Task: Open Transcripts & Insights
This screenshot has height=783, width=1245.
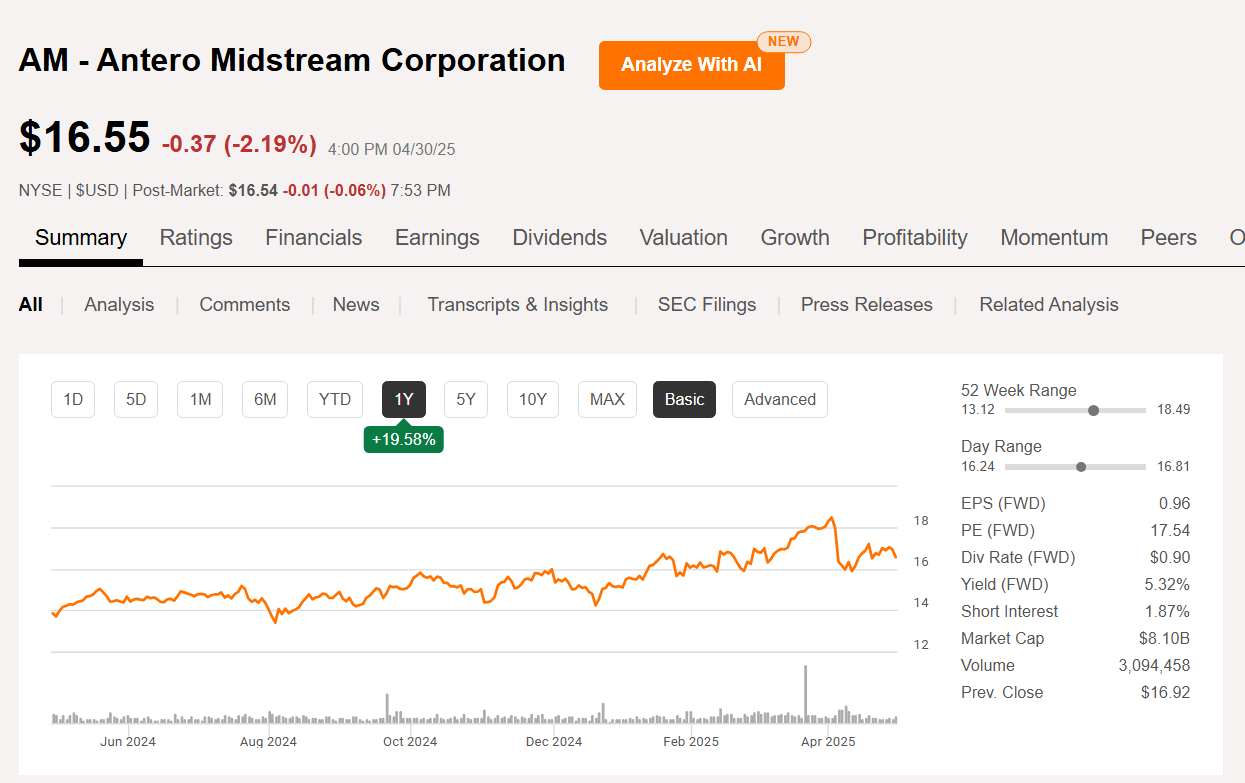Action: [x=517, y=304]
